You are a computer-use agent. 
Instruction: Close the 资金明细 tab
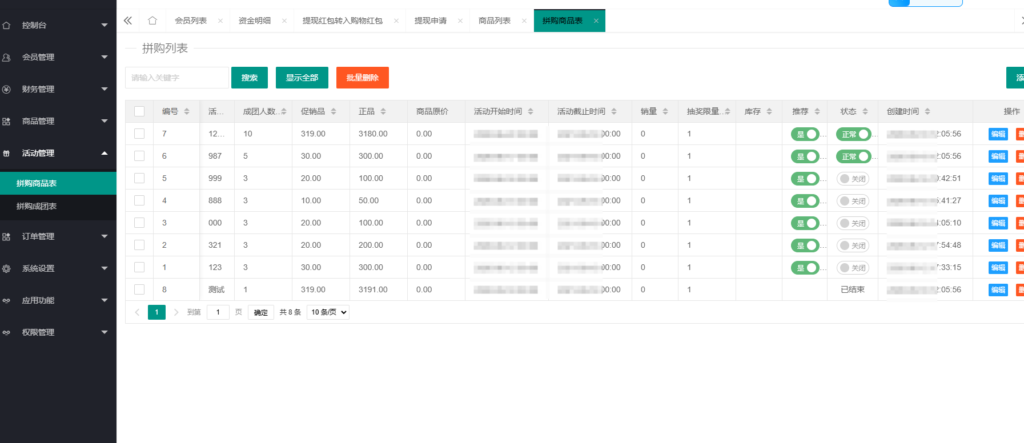(x=284, y=21)
